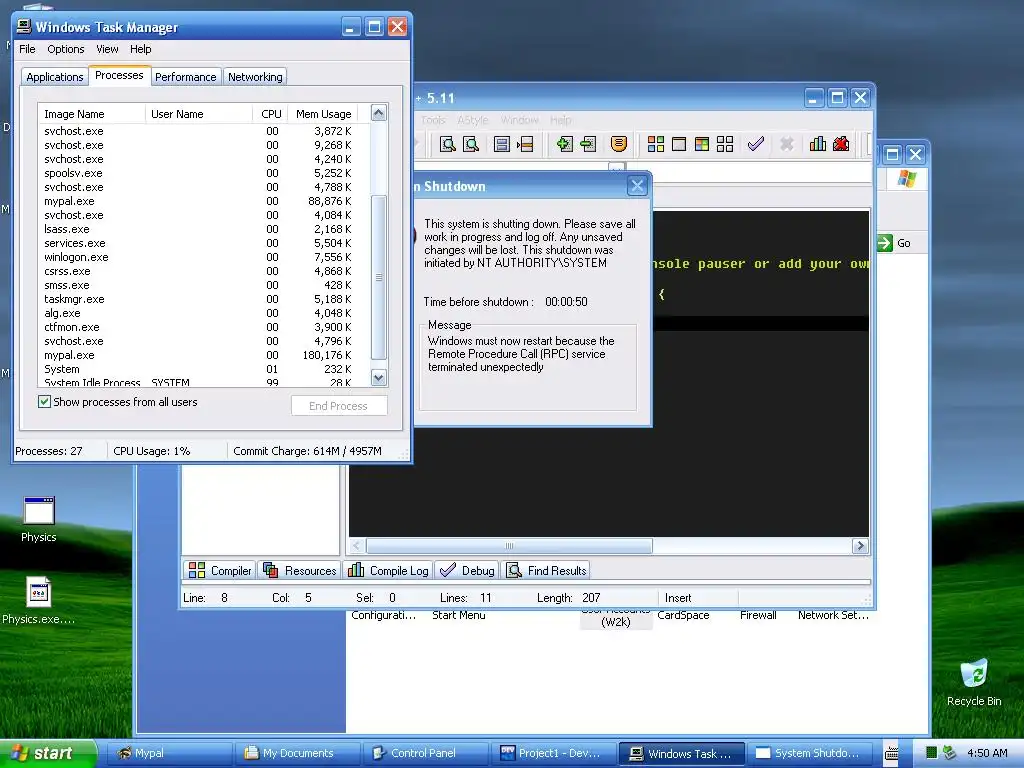Open the Options menu in Task Manager
1024x768 pixels.
(65, 49)
